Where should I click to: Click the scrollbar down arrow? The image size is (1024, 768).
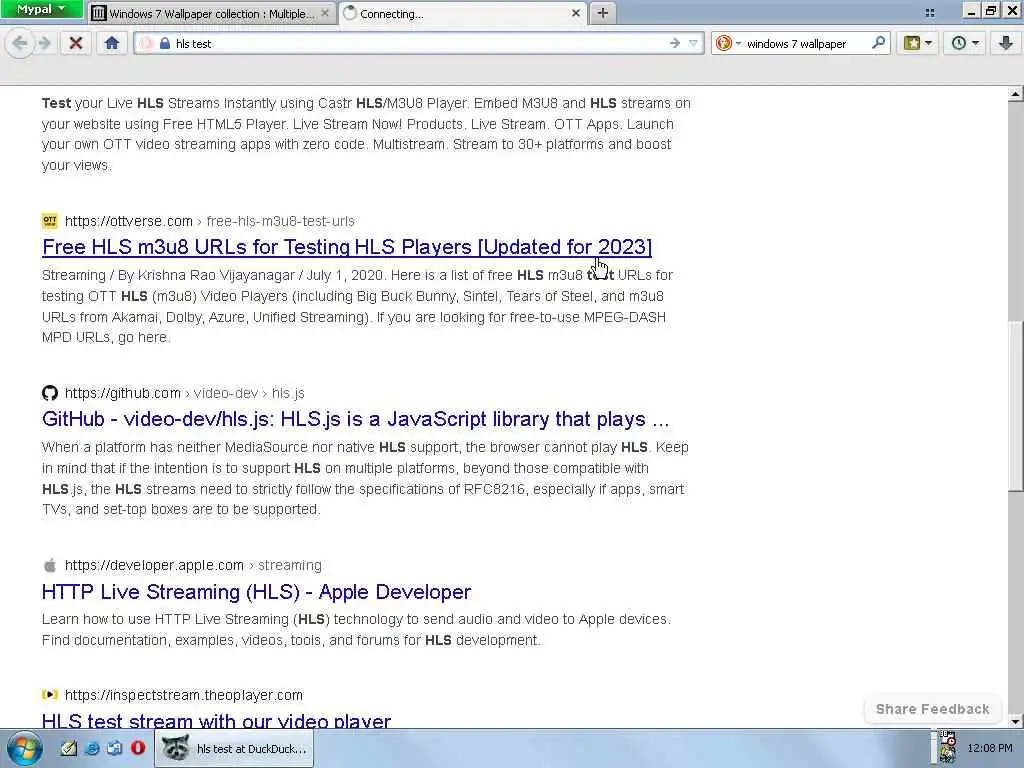tap(1015, 722)
